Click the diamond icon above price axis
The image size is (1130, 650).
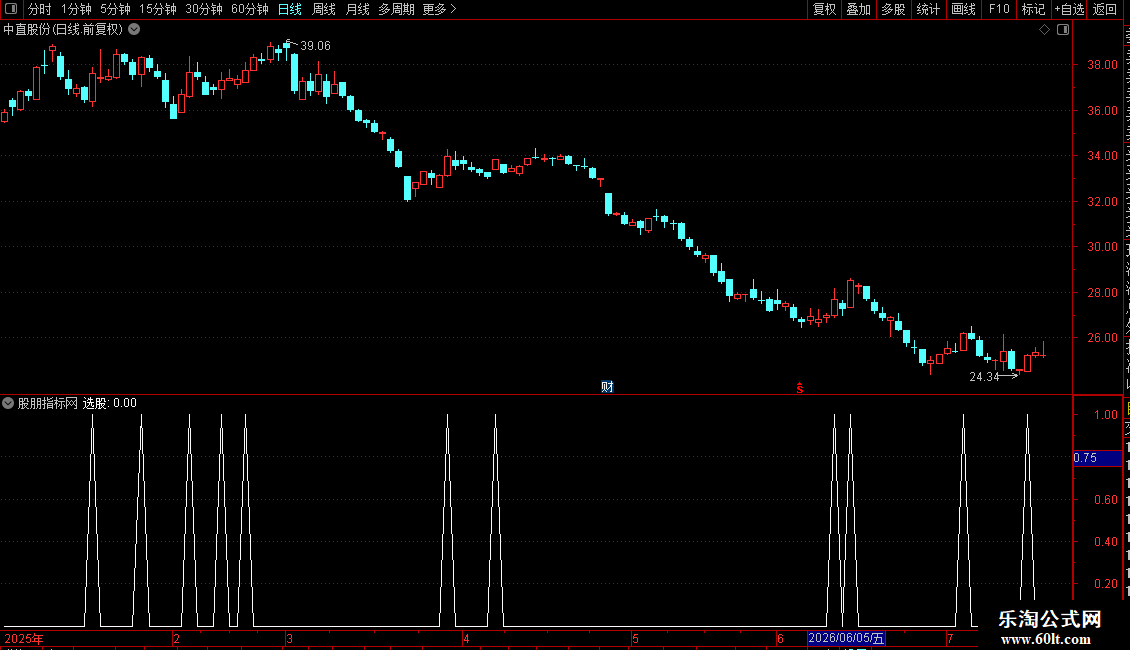[x=1044, y=30]
